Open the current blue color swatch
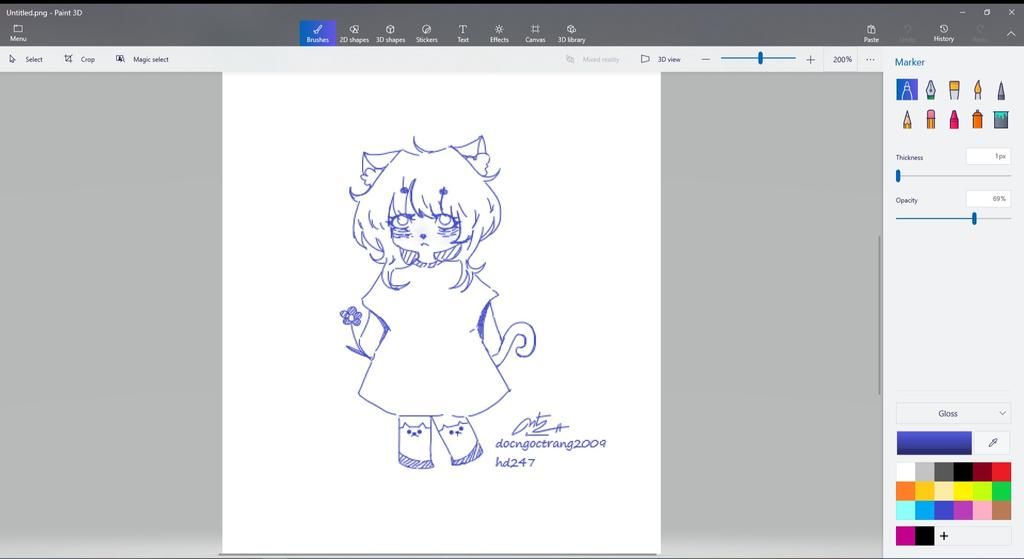 [x=934, y=442]
